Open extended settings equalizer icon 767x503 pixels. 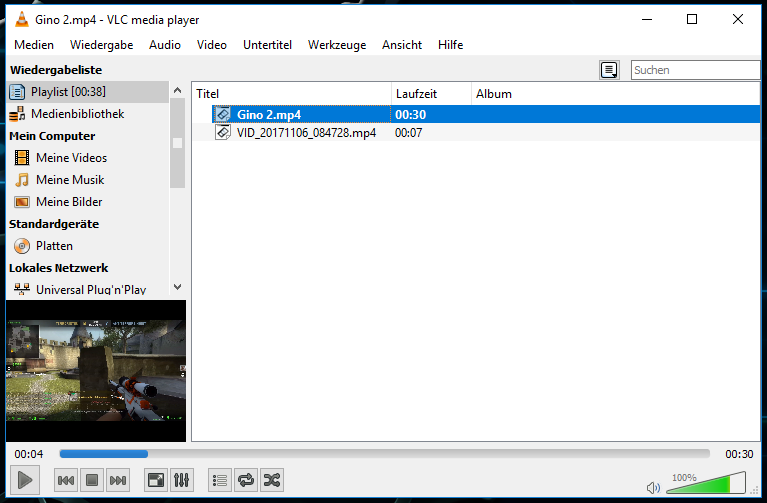point(181,480)
